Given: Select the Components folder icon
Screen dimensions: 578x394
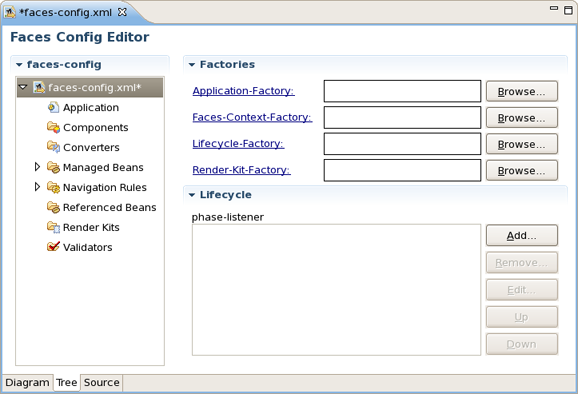Looking at the screenshot, I should (53, 128).
